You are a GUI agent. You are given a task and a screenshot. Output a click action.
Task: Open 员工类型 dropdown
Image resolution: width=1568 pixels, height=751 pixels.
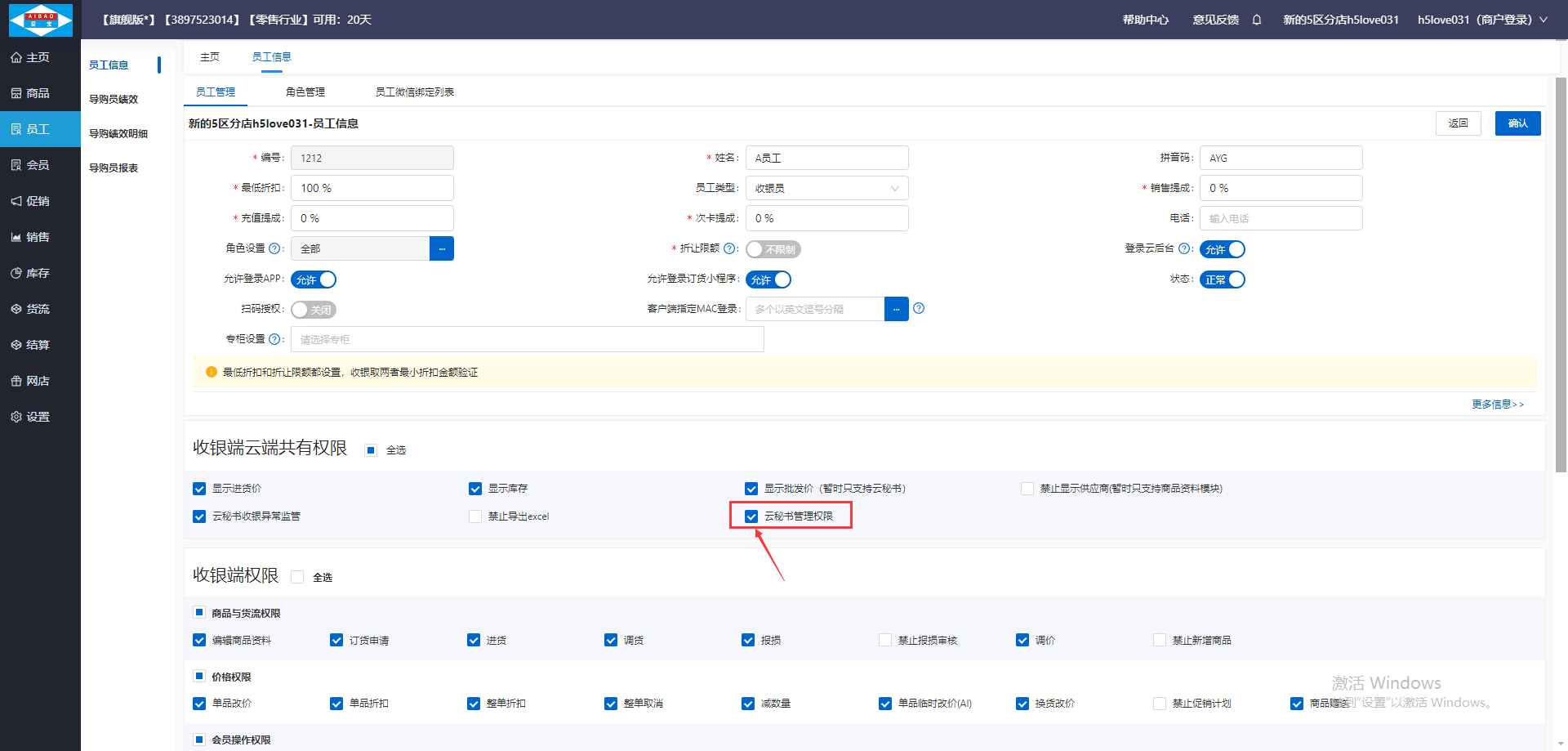(x=827, y=188)
